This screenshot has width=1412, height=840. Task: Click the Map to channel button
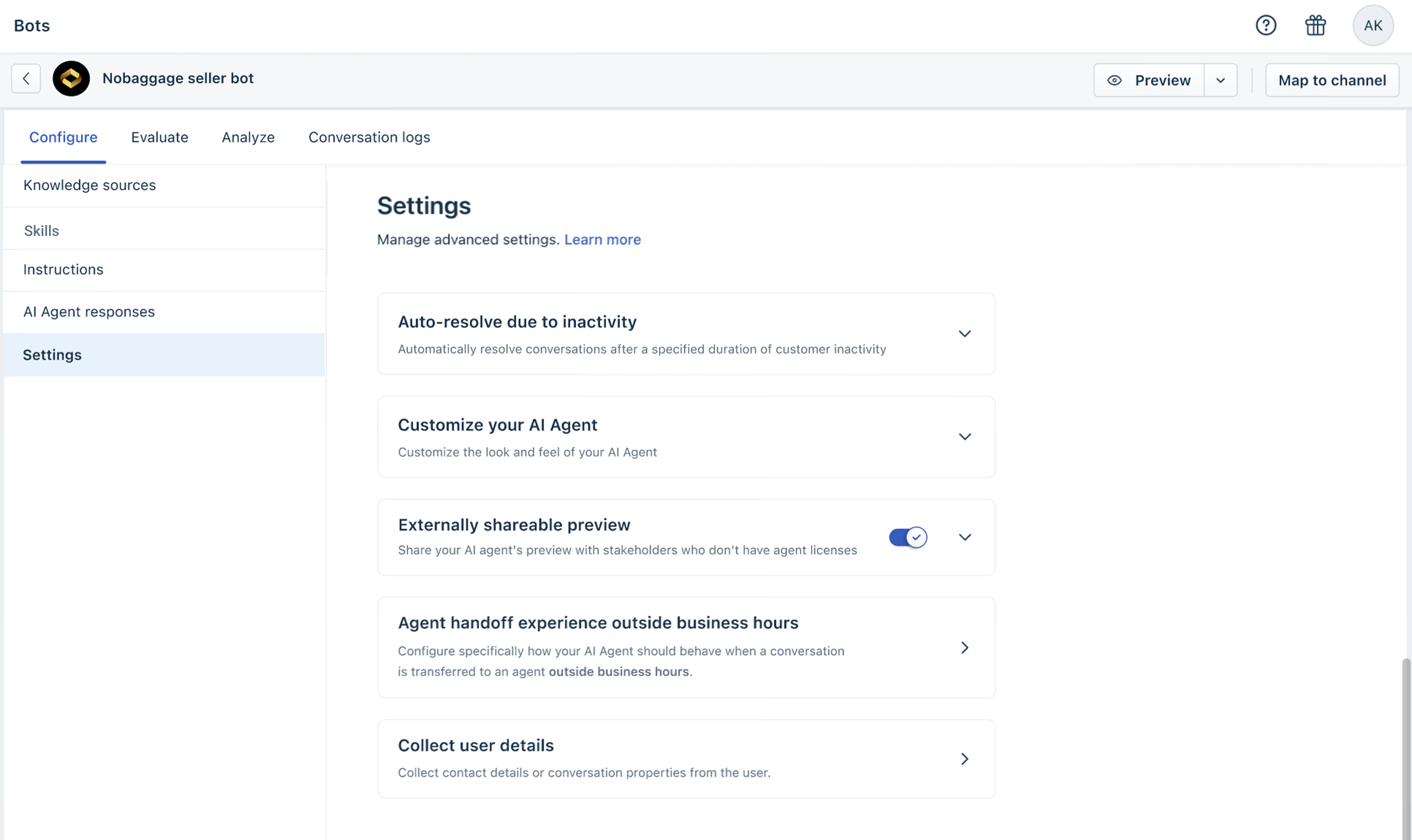(1332, 80)
